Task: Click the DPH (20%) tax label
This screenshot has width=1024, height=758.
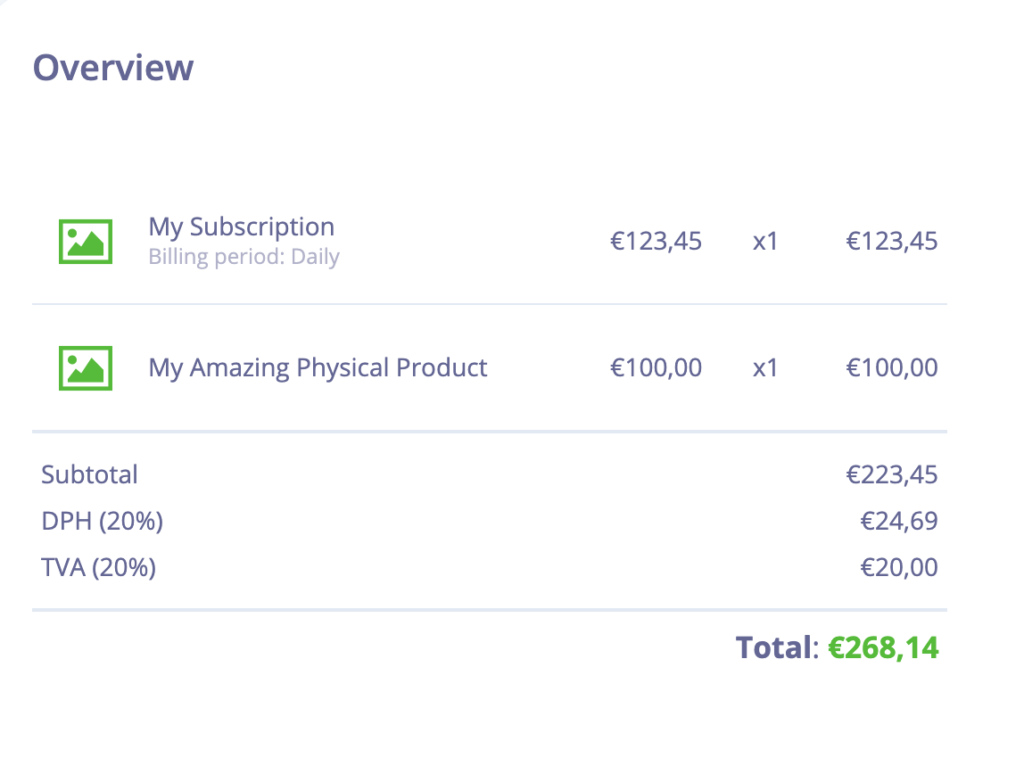Action: [x=102, y=521]
